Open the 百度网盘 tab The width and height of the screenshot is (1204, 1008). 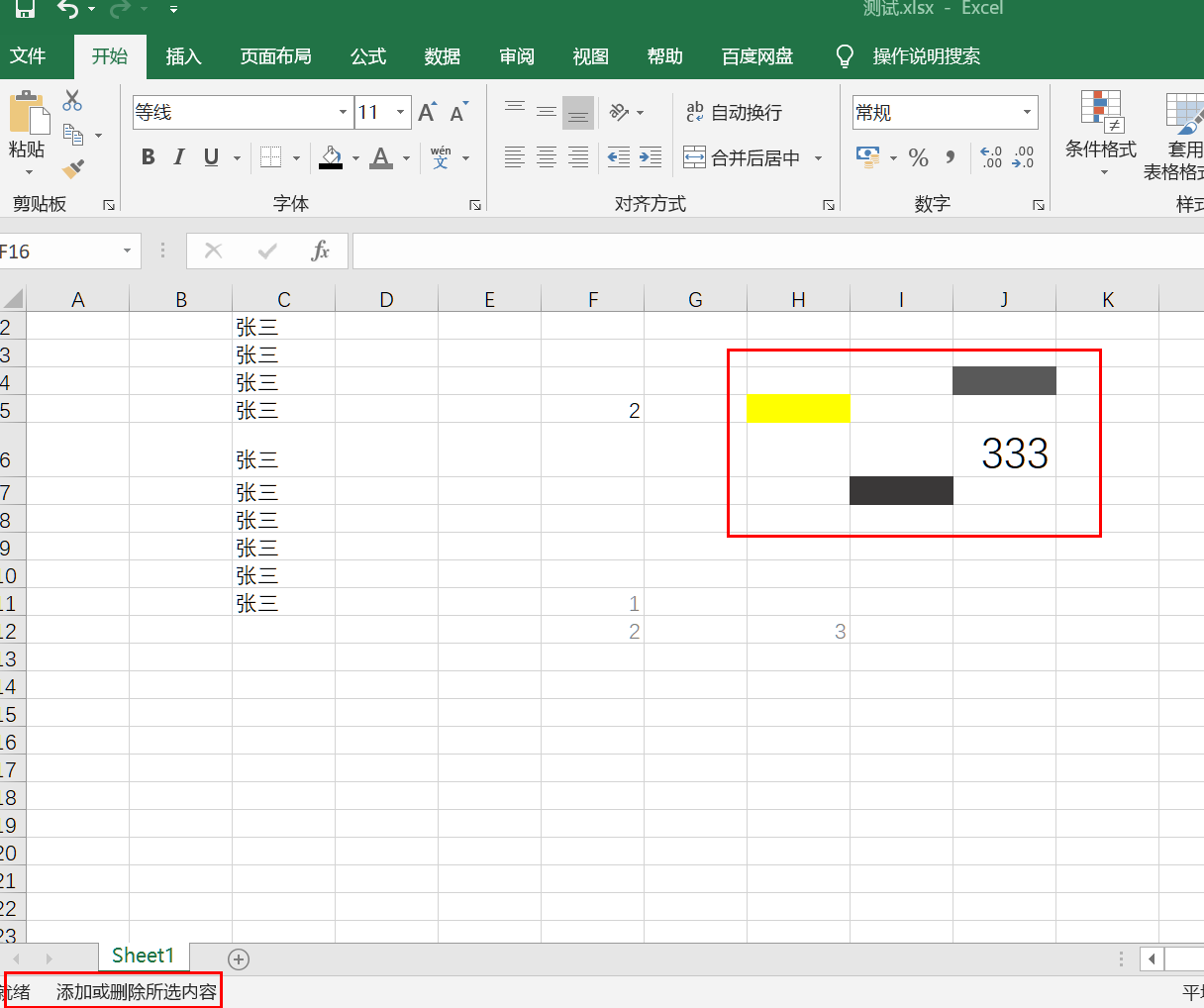click(x=757, y=56)
